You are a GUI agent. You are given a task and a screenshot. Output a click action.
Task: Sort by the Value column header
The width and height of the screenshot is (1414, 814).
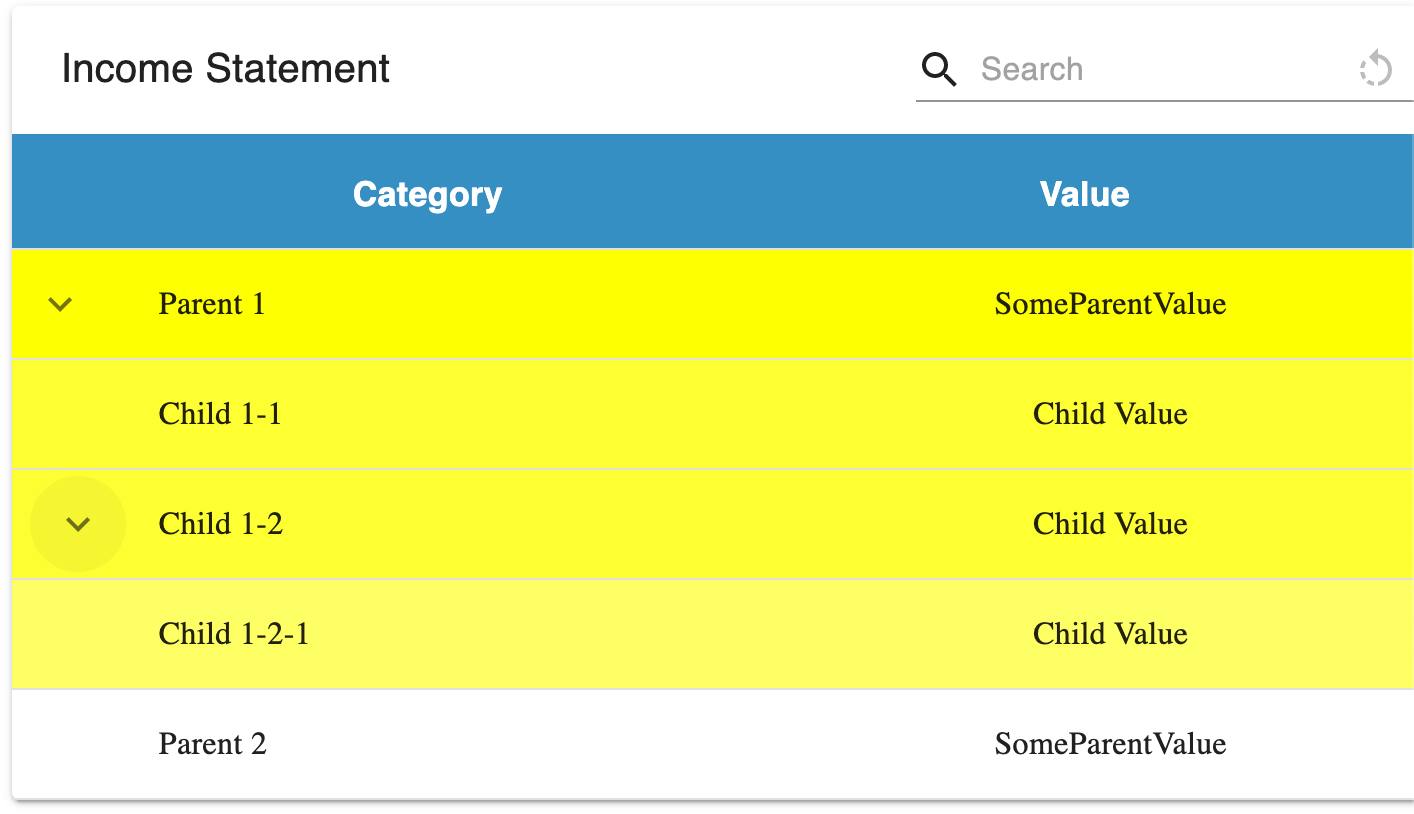coord(1084,194)
